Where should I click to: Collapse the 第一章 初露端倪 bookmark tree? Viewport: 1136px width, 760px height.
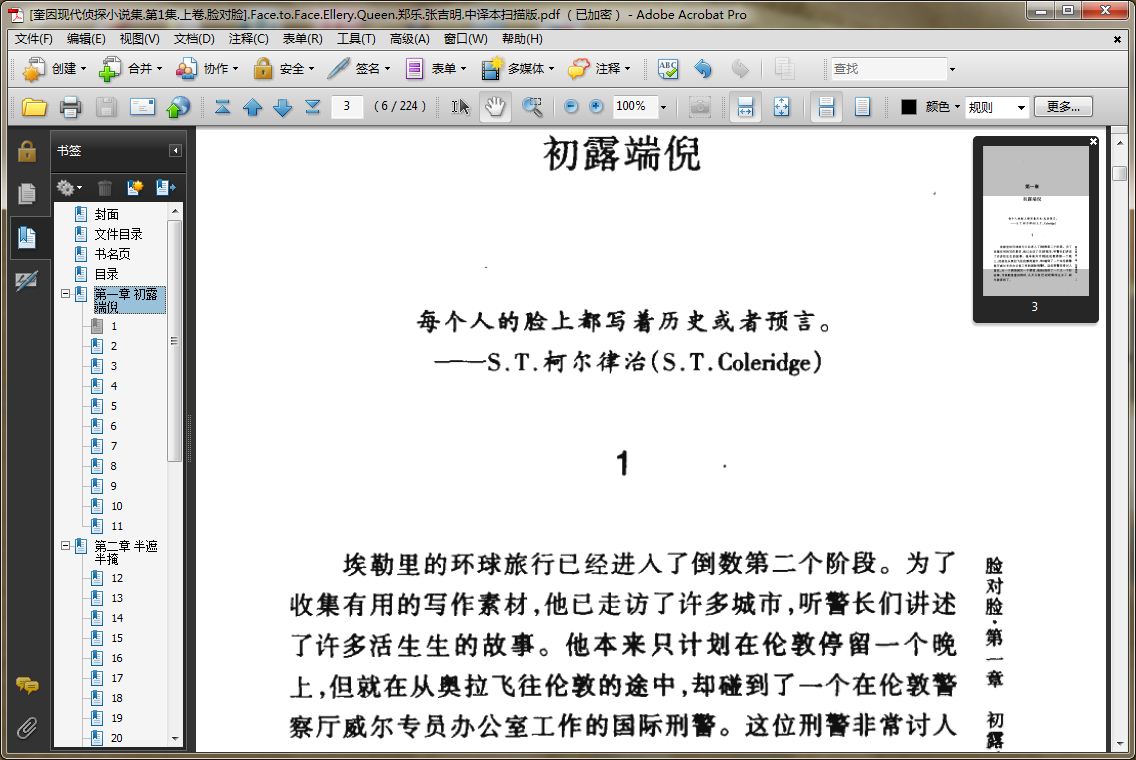coord(65,294)
